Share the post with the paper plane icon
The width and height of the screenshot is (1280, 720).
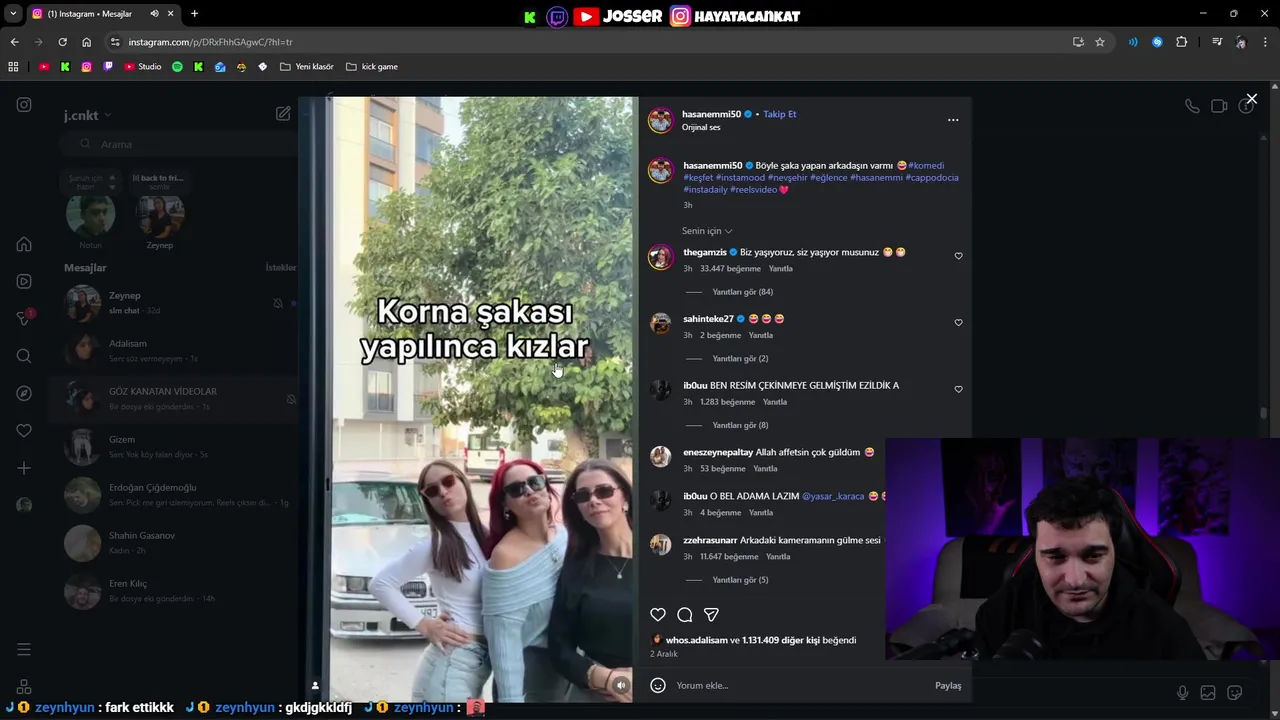click(x=711, y=615)
